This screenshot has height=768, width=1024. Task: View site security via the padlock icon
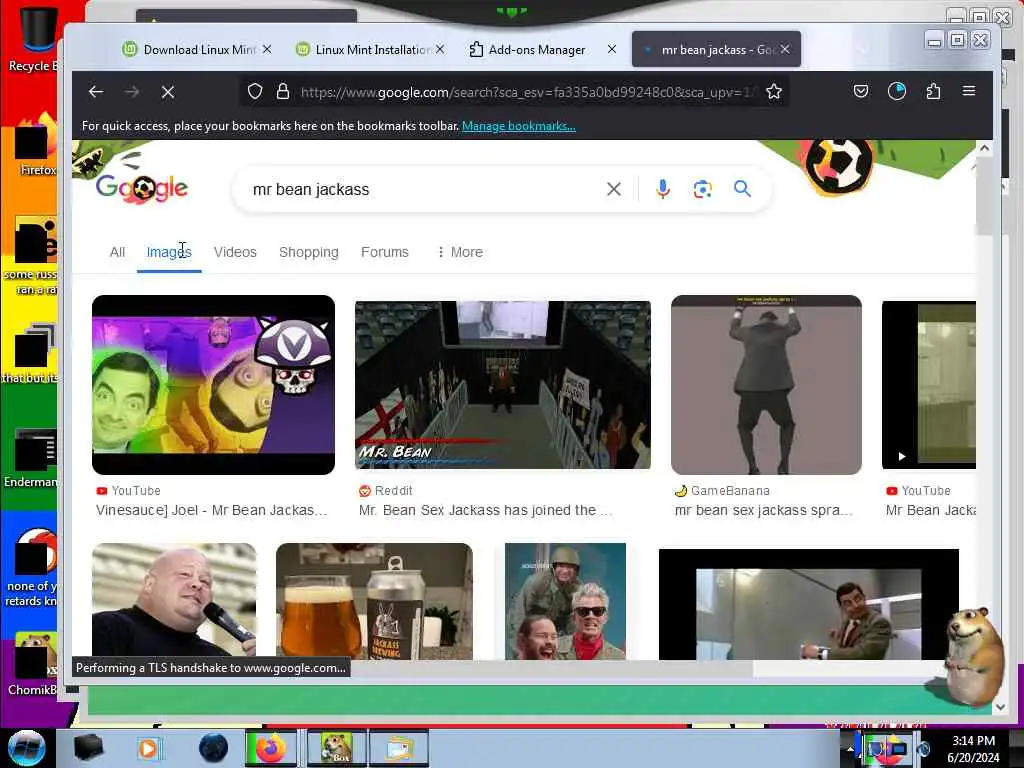[x=282, y=92]
